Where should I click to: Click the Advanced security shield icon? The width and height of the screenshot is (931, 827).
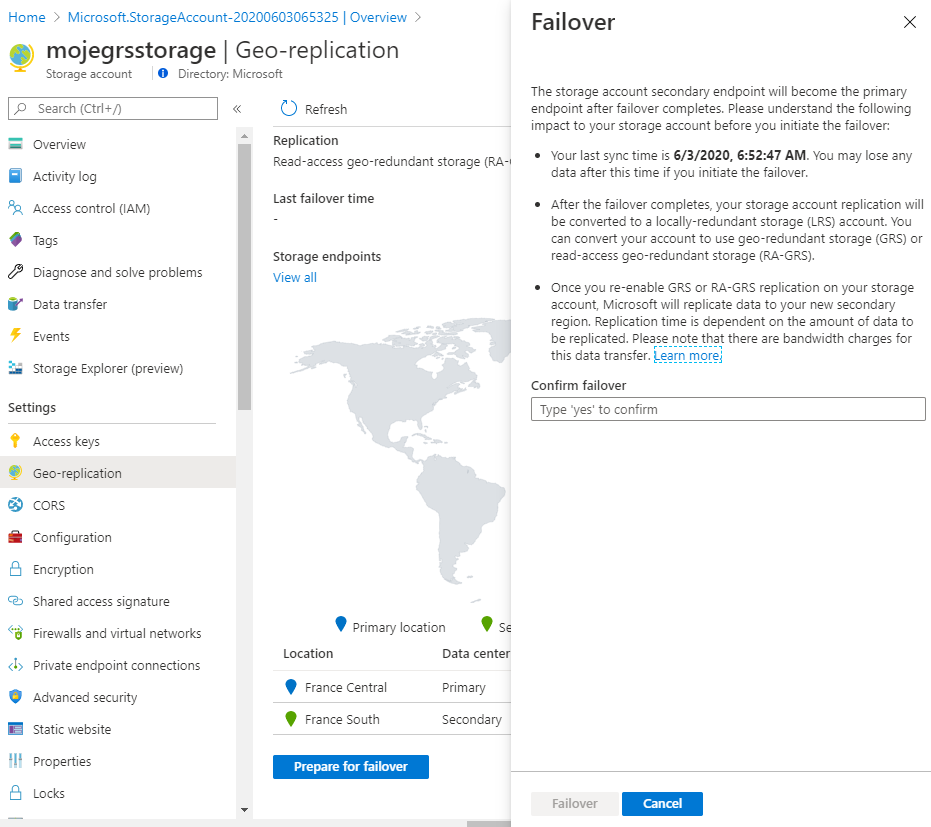[x=15, y=697]
